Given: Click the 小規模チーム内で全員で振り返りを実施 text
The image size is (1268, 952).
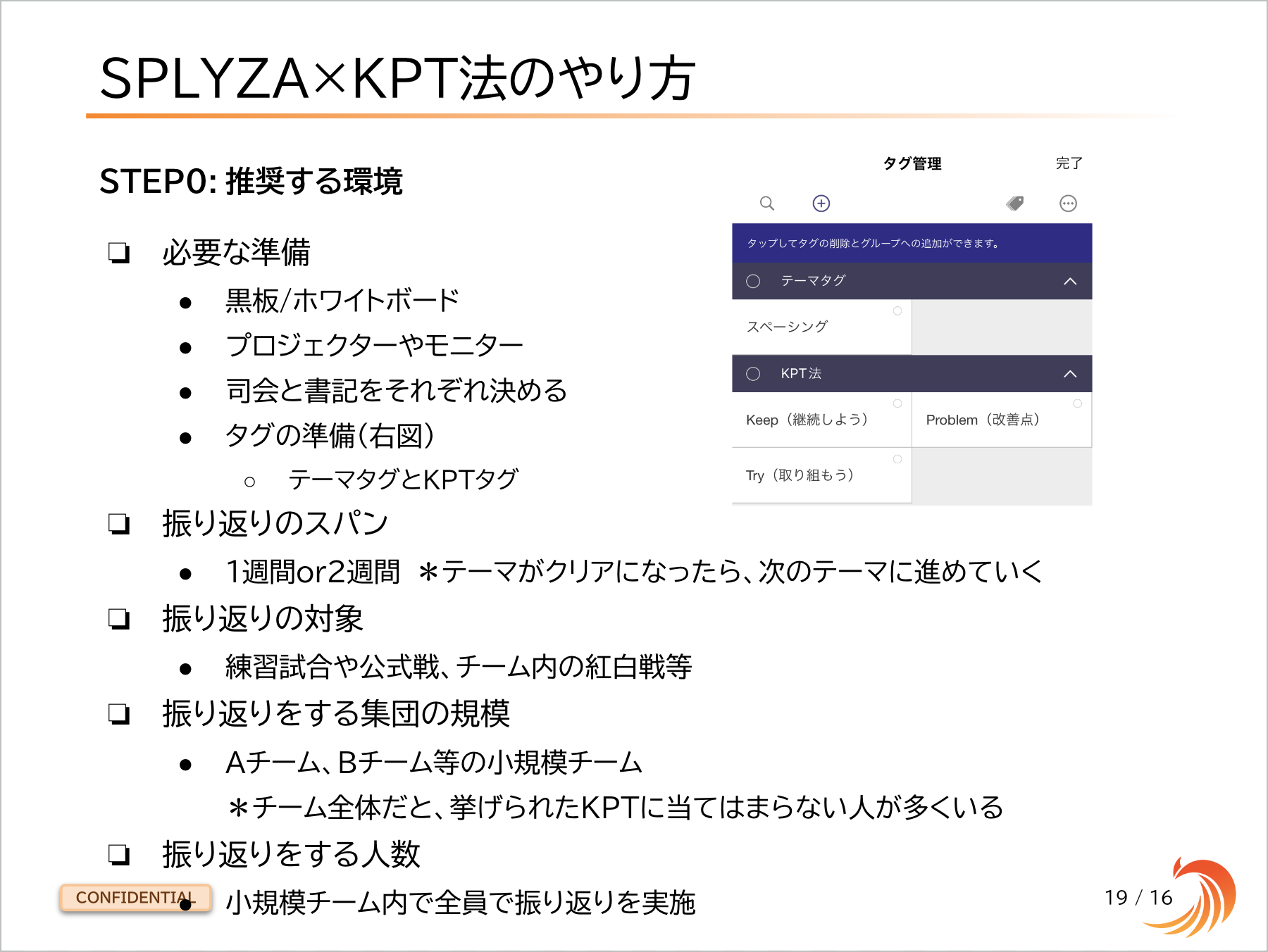Looking at the screenshot, I should click(461, 903).
